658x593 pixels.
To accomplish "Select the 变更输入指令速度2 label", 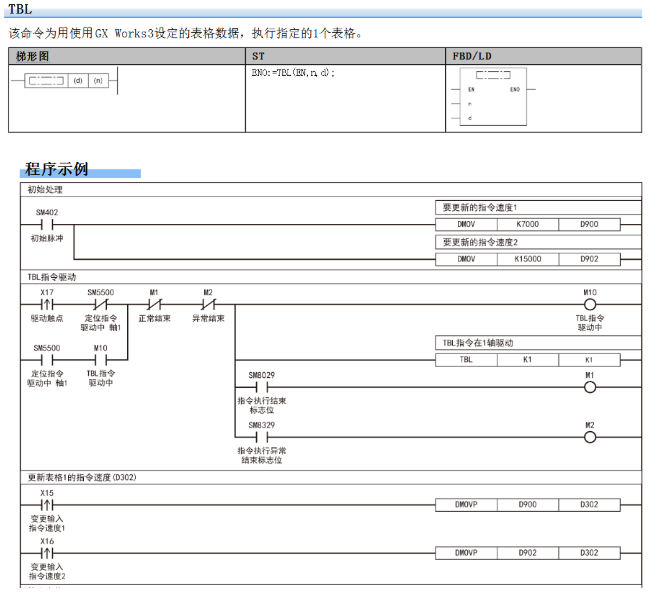I will click(x=47, y=572).
